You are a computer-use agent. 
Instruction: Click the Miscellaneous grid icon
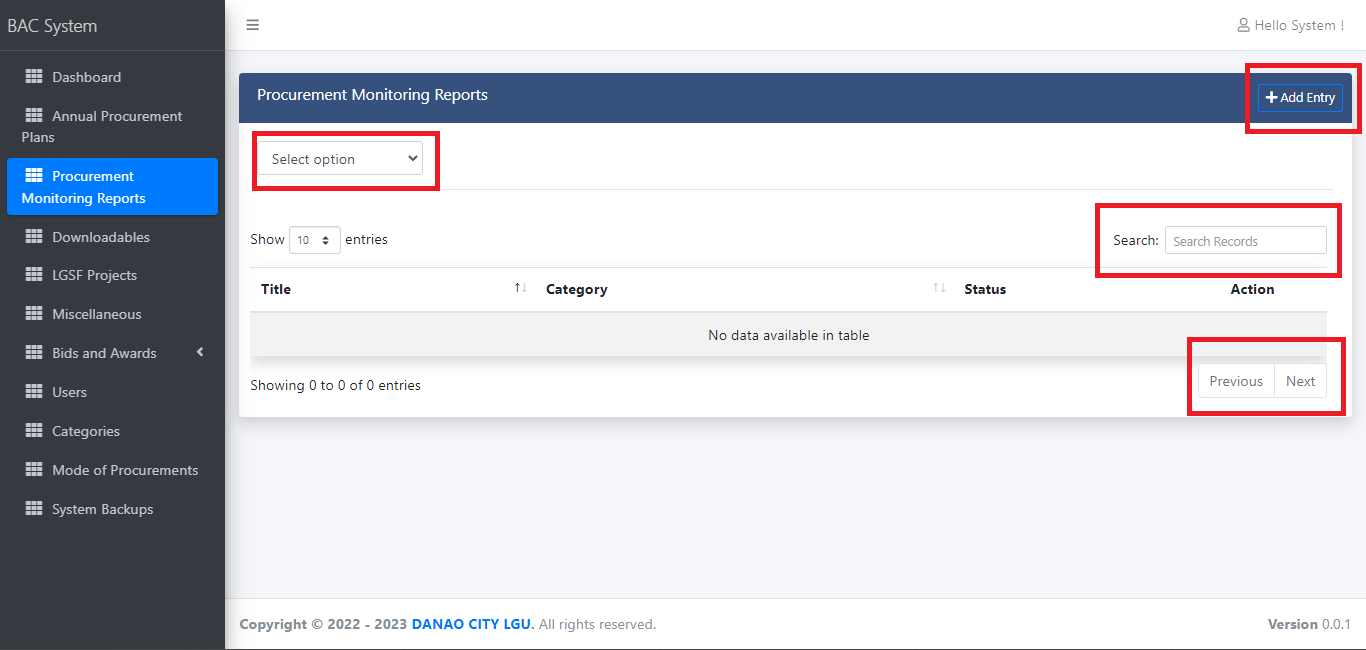[34, 314]
